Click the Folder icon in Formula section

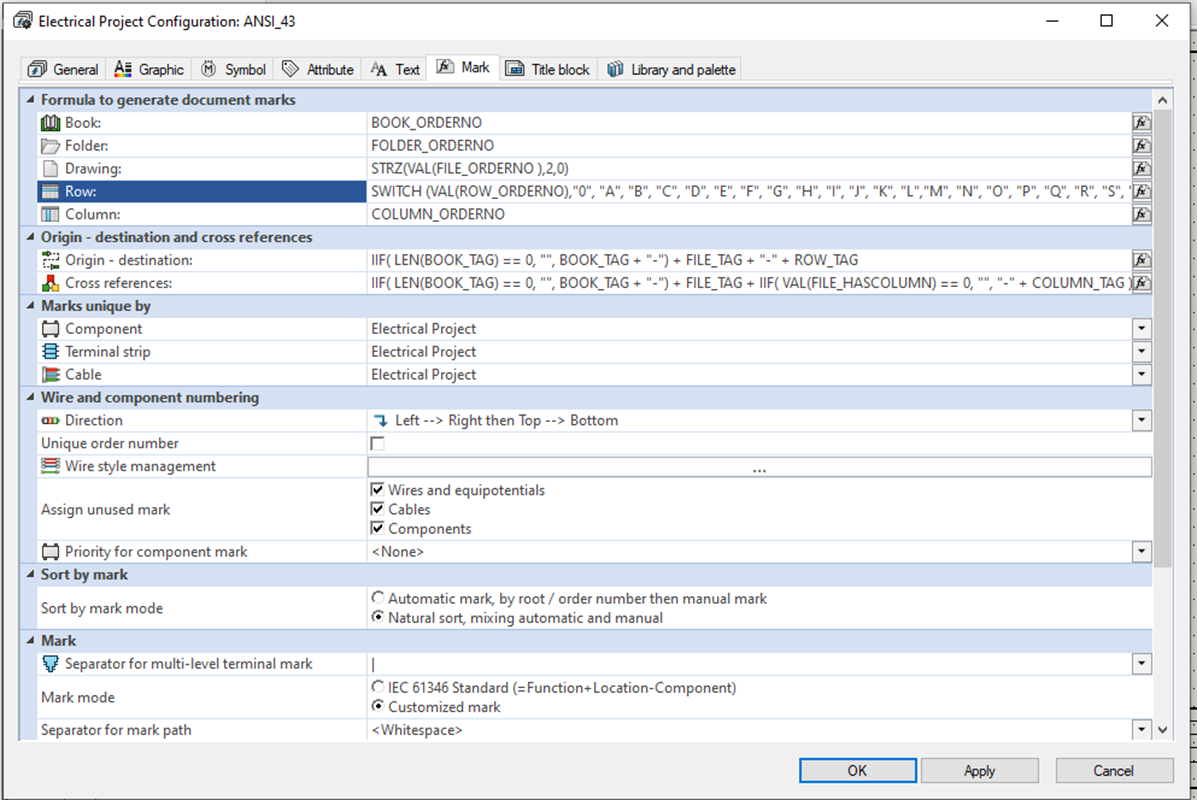[48, 145]
